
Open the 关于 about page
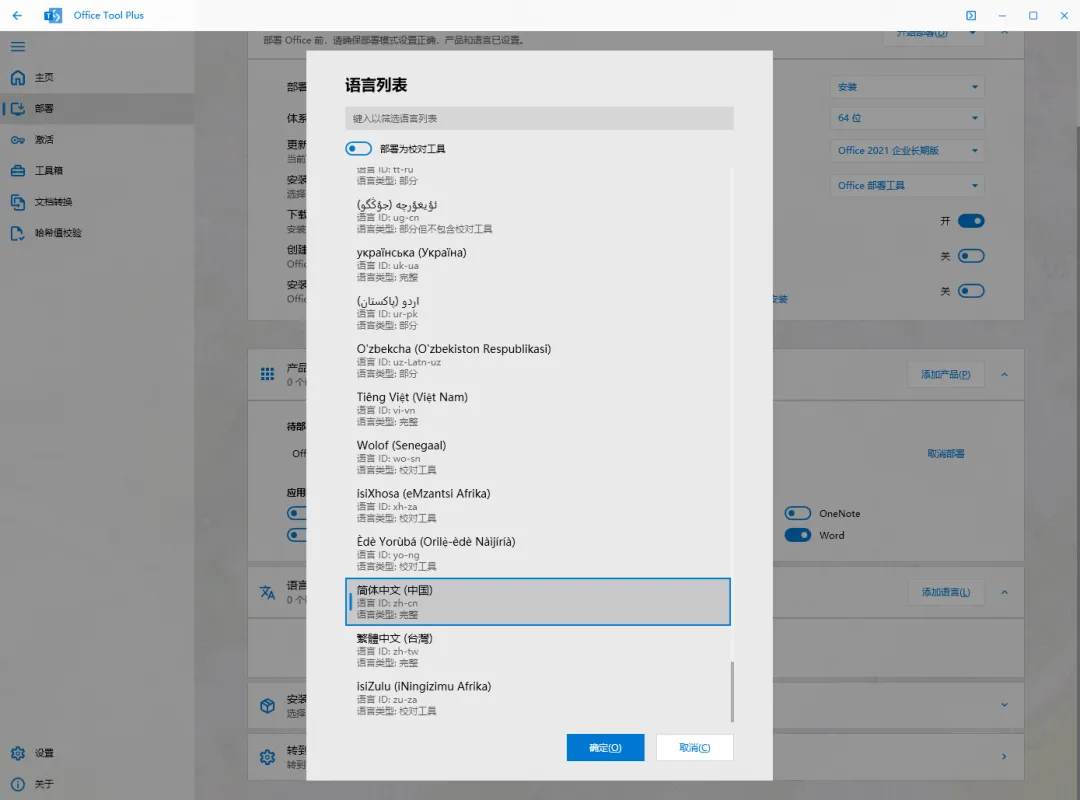pyautogui.click(x=97, y=783)
